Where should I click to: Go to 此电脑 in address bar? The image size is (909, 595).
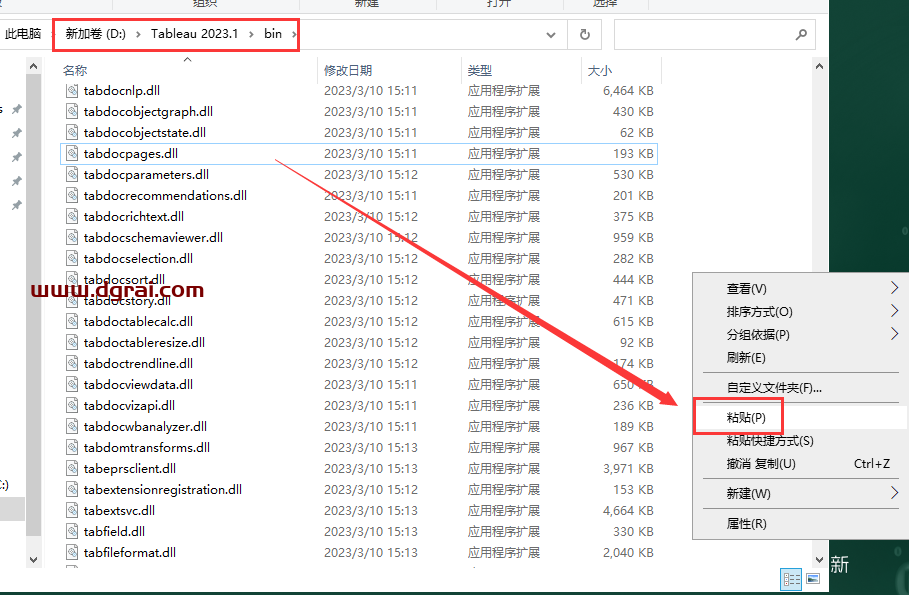click(23, 34)
